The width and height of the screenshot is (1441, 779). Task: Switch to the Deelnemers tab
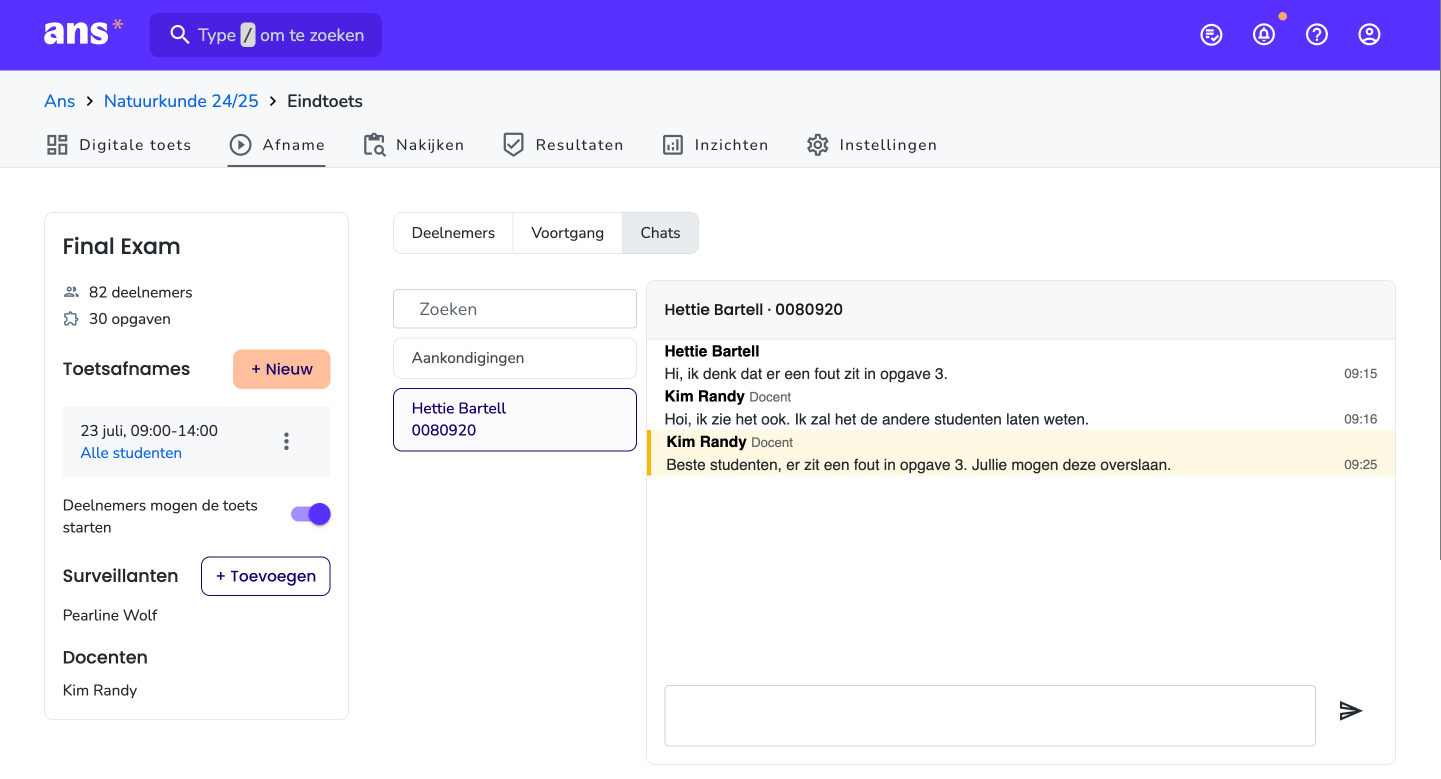[x=453, y=233]
